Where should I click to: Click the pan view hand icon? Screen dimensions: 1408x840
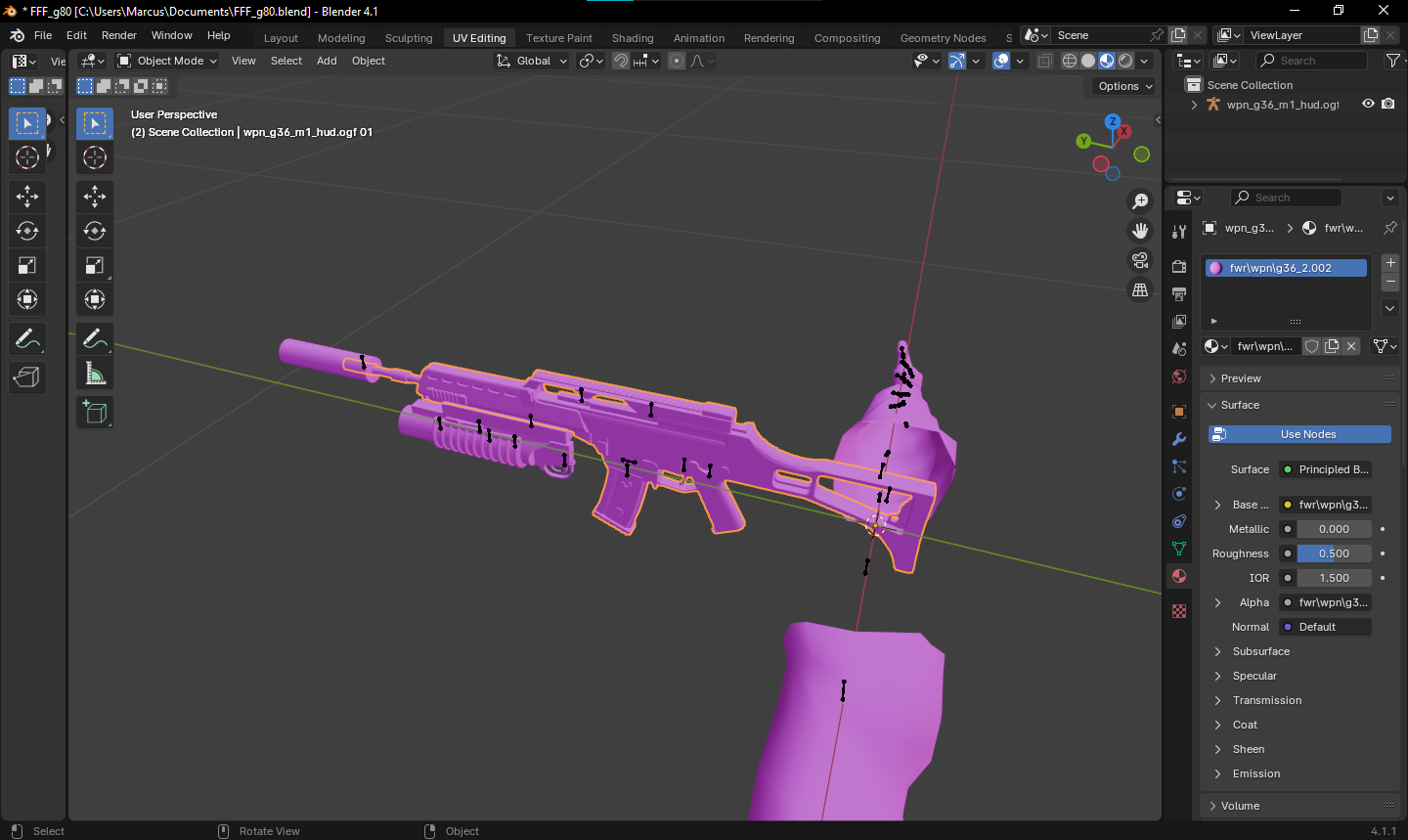(1140, 231)
